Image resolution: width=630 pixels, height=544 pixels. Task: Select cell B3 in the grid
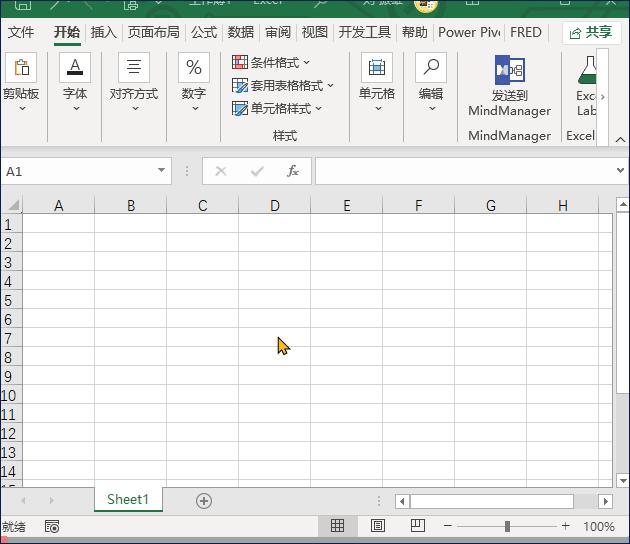click(131, 262)
